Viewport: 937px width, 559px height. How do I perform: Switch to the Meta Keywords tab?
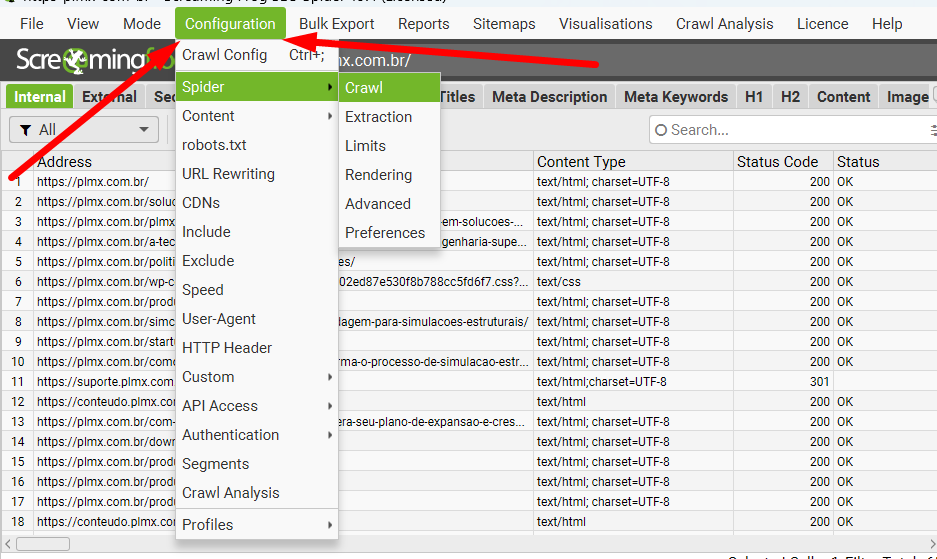(x=676, y=97)
